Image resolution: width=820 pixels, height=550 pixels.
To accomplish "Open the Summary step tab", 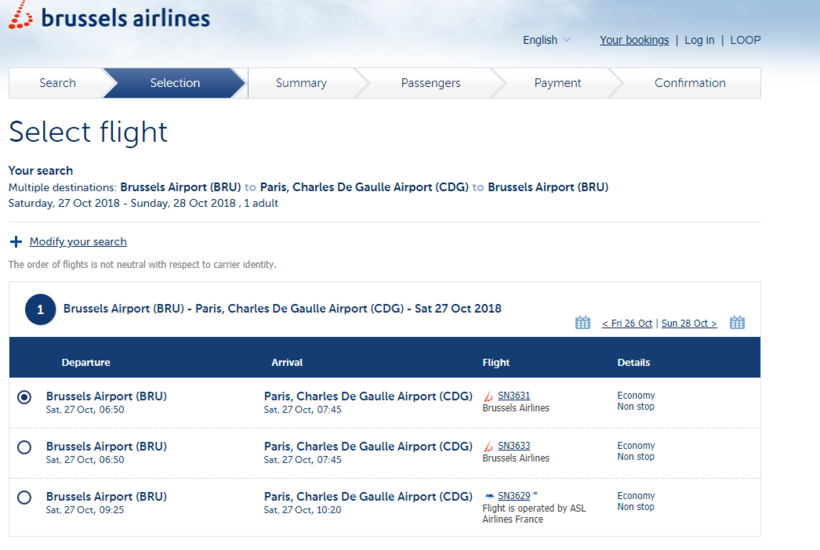I will pyautogui.click(x=301, y=83).
